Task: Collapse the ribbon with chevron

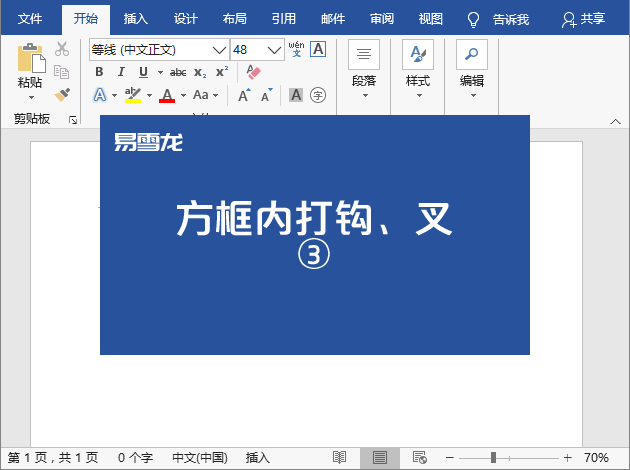Action: (616, 121)
